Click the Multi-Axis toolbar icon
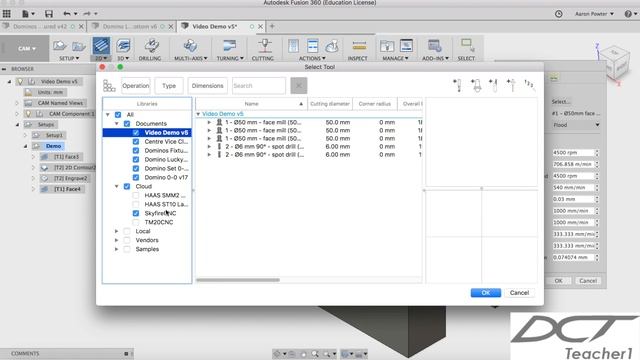The height and width of the screenshot is (360, 640). click(x=190, y=45)
